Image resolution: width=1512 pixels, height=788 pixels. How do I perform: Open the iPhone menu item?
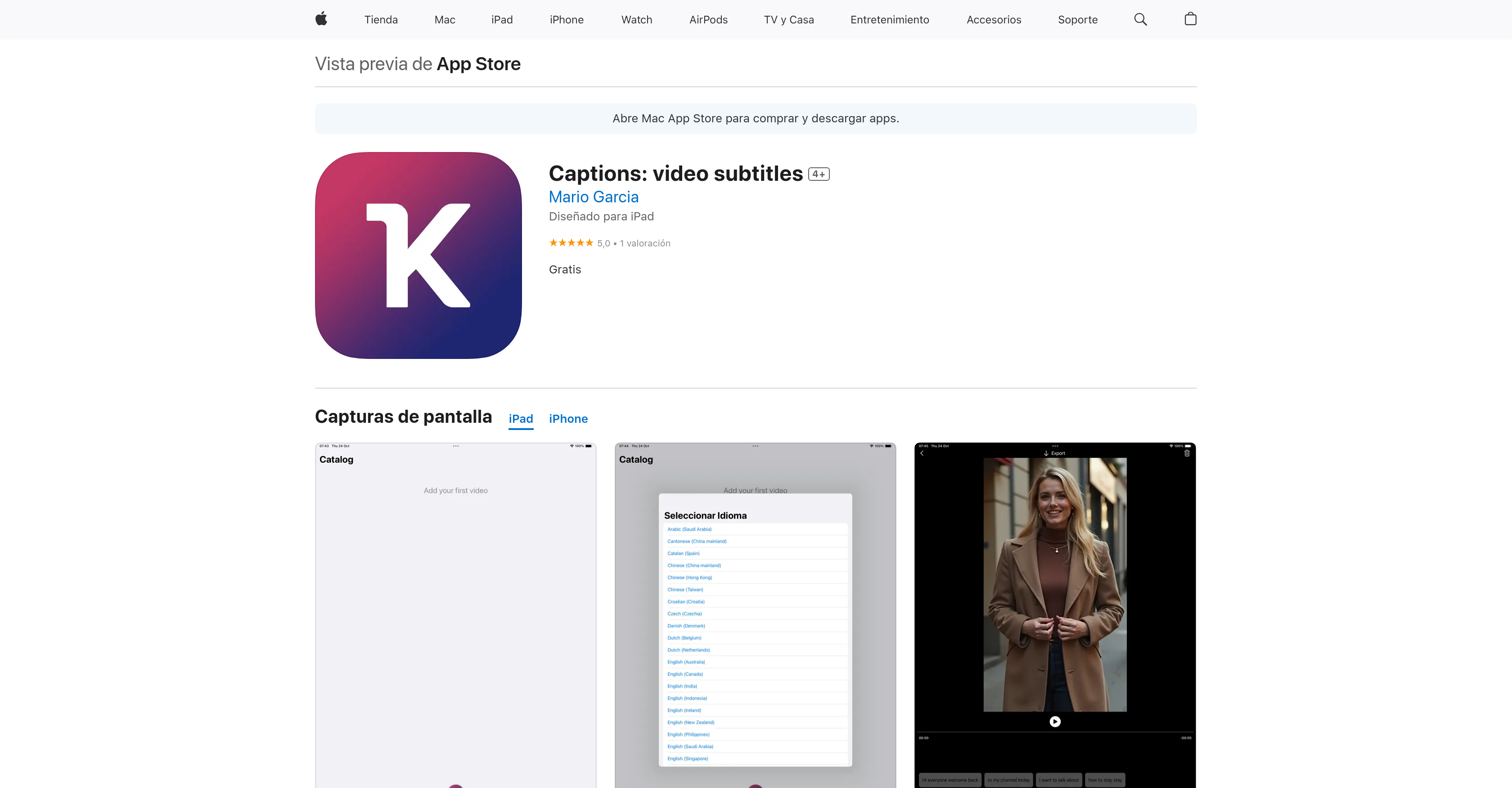567,19
